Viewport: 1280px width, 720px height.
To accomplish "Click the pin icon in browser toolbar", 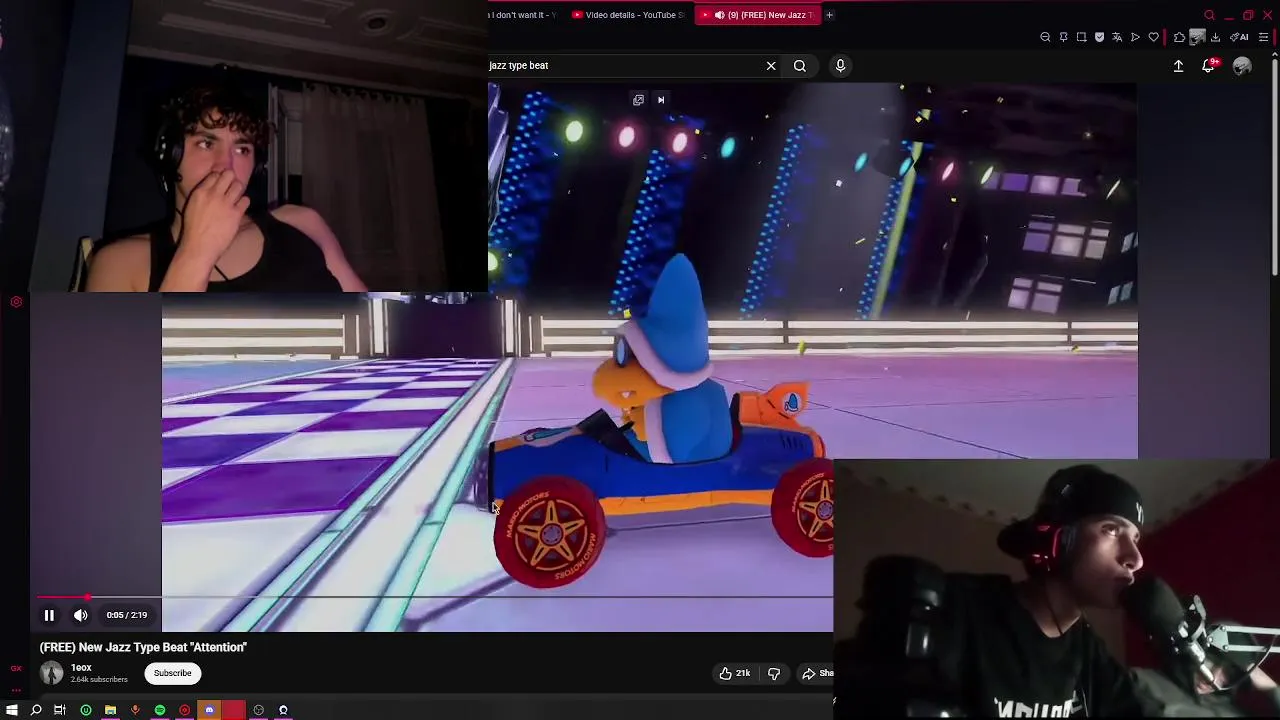I will point(1063,38).
